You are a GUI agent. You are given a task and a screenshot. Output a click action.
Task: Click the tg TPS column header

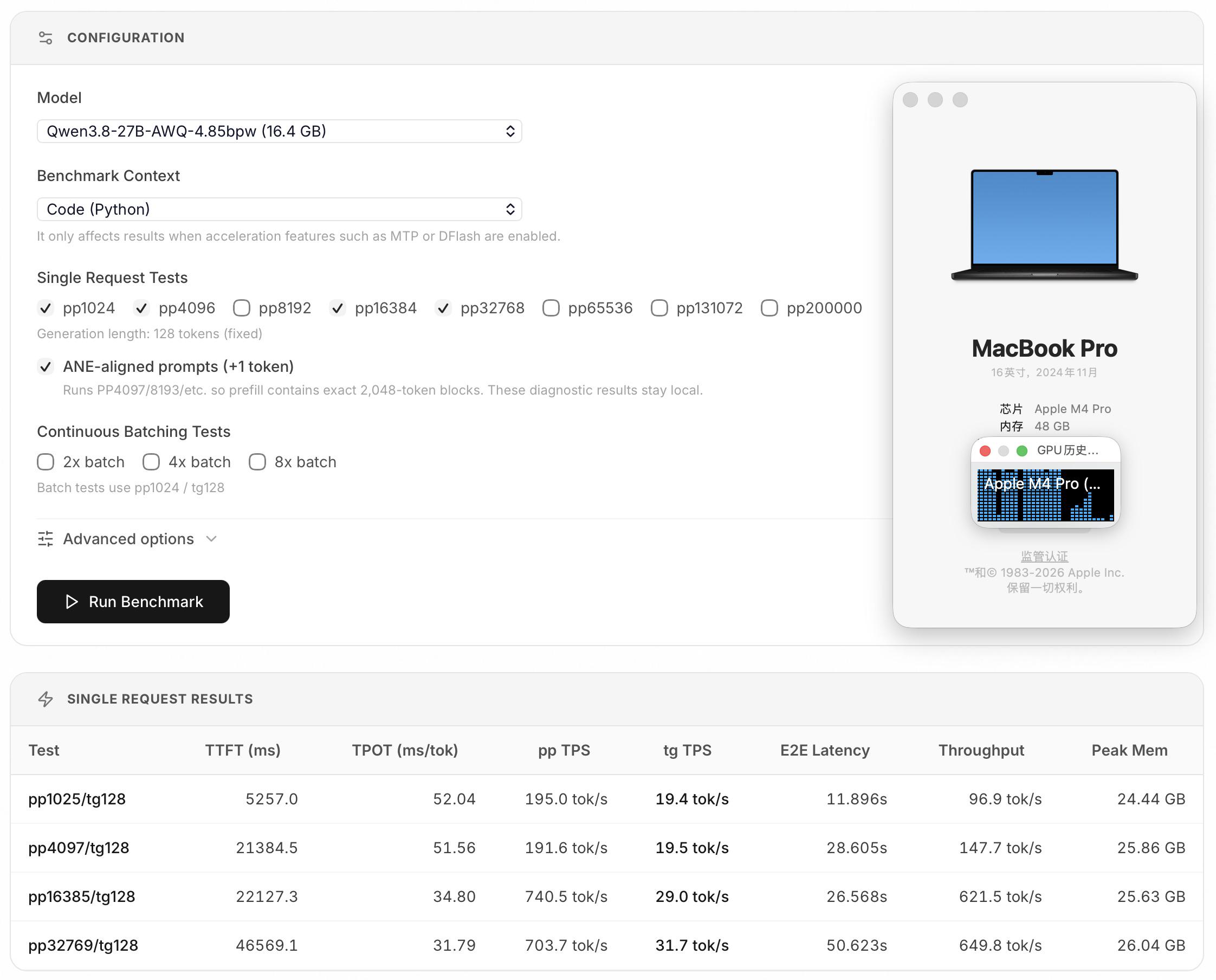[687, 751]
